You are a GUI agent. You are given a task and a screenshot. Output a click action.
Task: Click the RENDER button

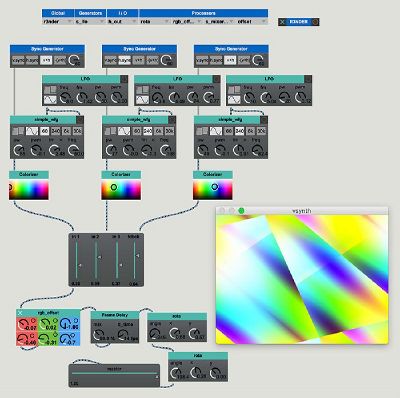299,22
